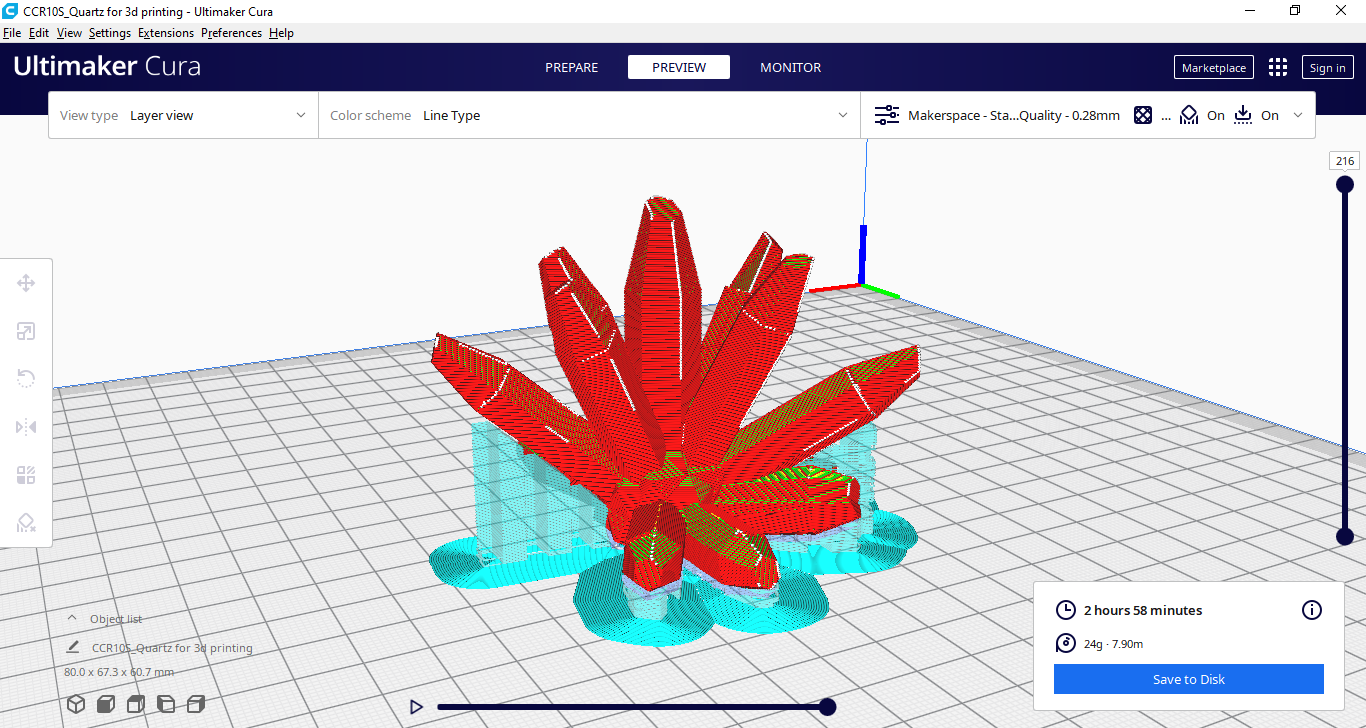1366x728 pixels.
Task: Click the layer number field showing 216
Action: [1344, 161]
